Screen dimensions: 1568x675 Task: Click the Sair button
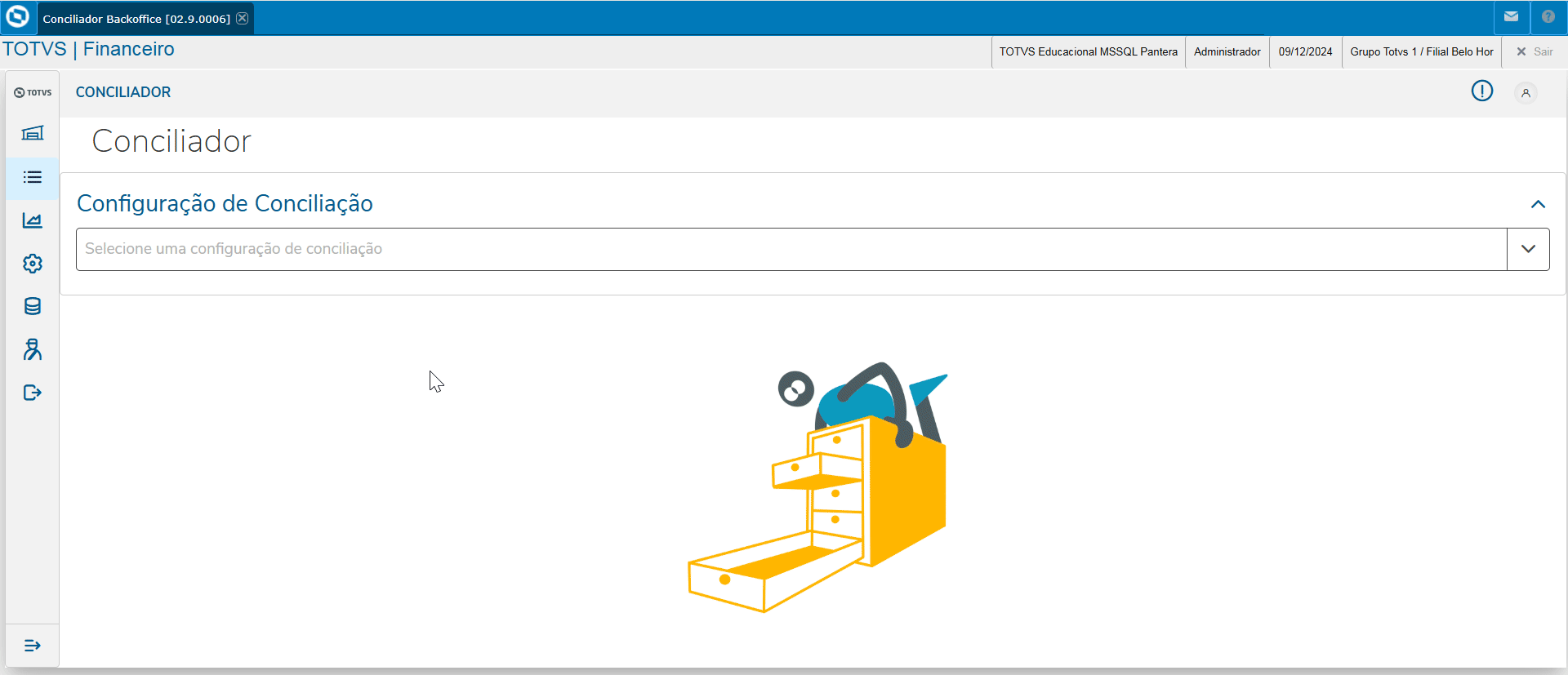(x=1535, y=51)
